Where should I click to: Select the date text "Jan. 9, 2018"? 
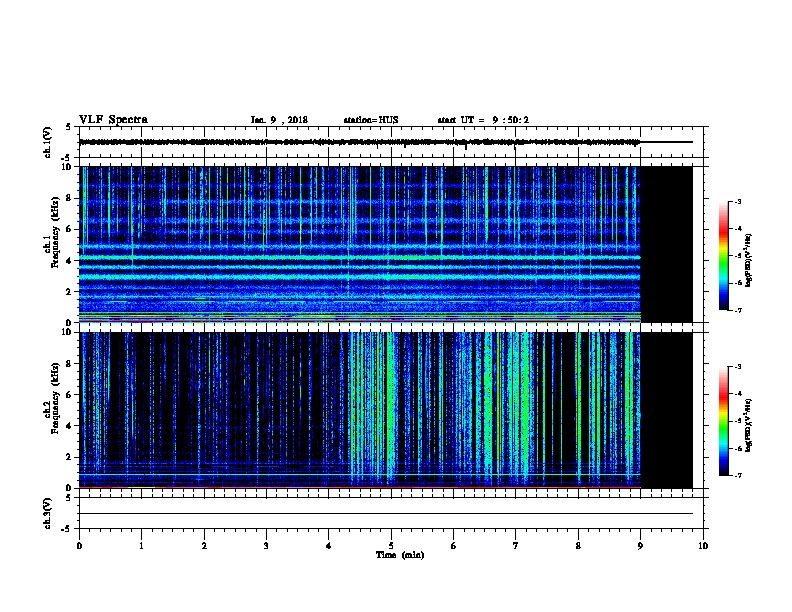(279, 120)
